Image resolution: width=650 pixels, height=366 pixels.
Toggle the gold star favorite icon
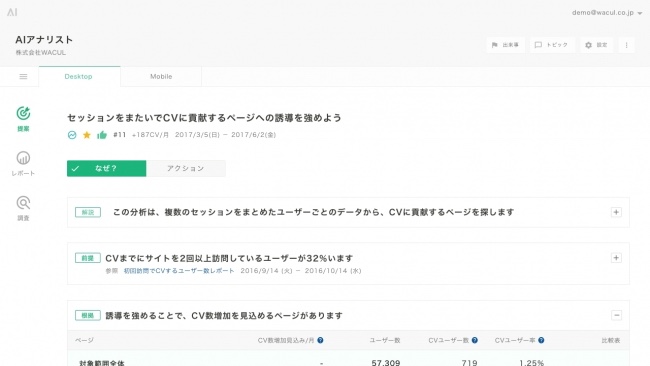(87, 135)
